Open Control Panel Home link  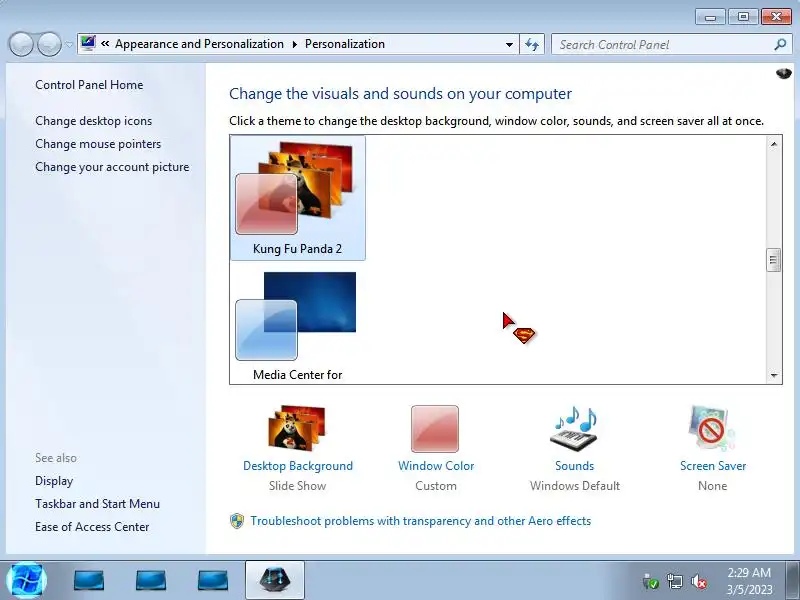click(89, 85)
